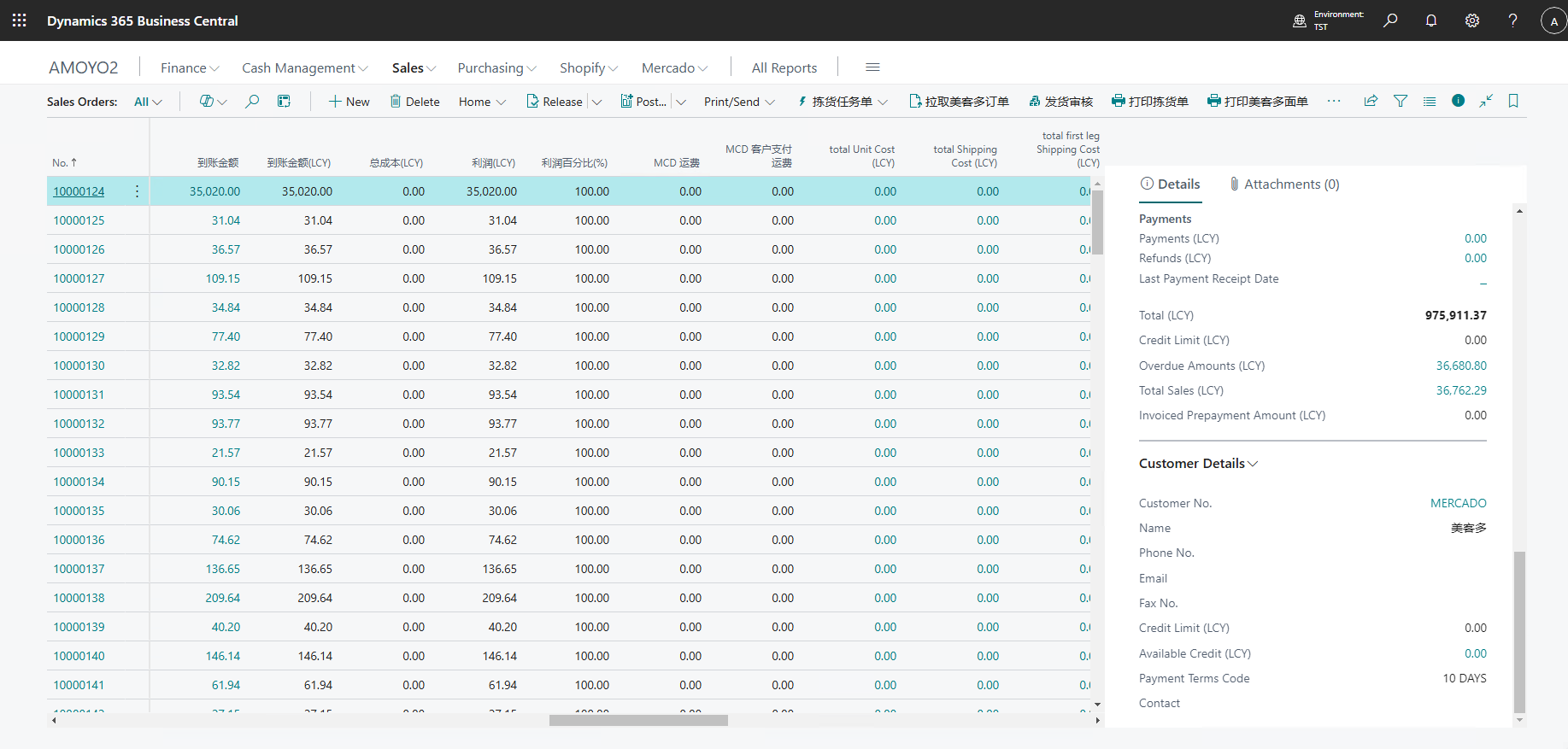The image size is (1568, 749).
Task: Toggle the list layout view icon
Action: pos(1430,101)
